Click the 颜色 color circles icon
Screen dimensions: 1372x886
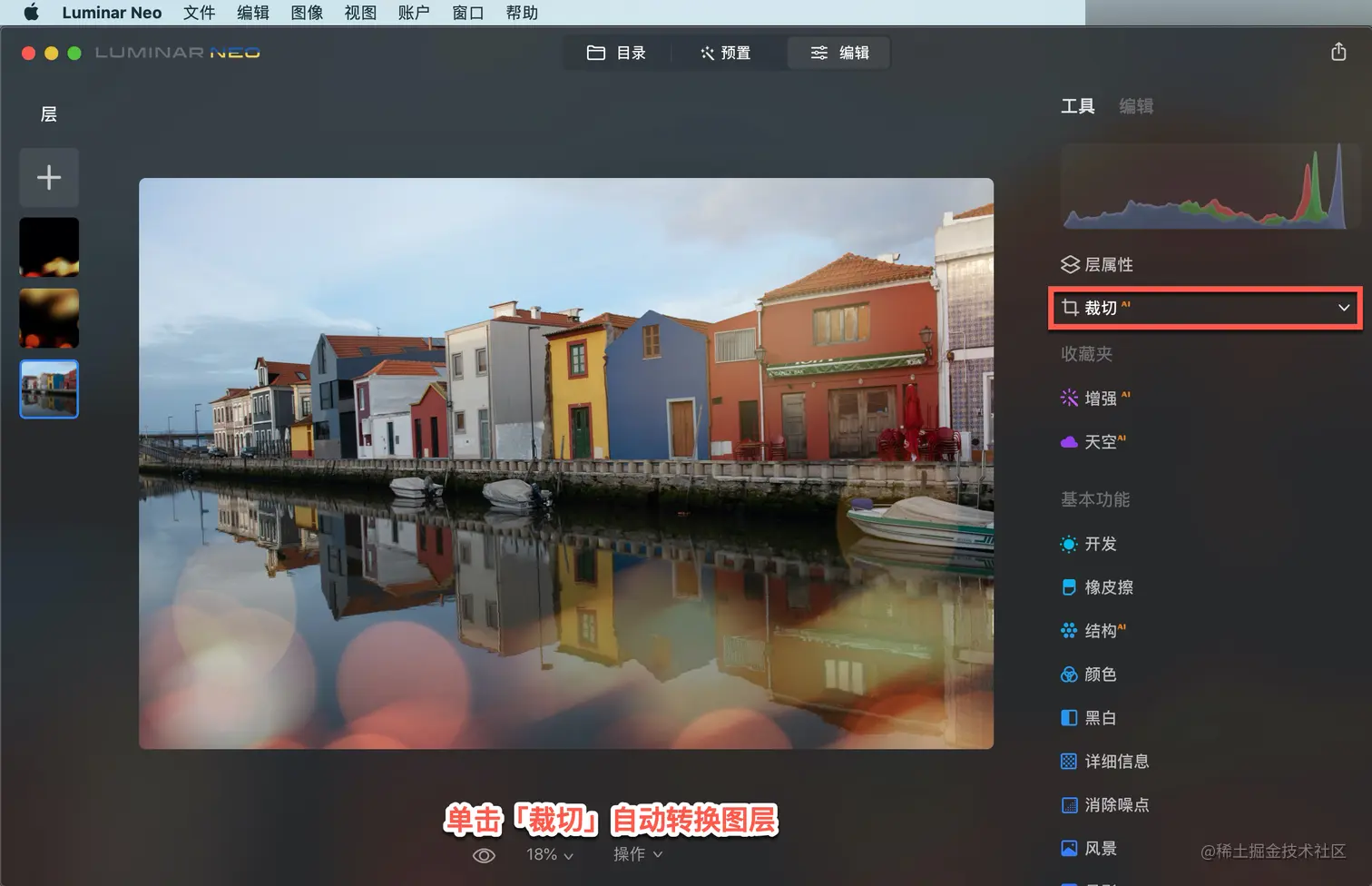coord(1070,674)
